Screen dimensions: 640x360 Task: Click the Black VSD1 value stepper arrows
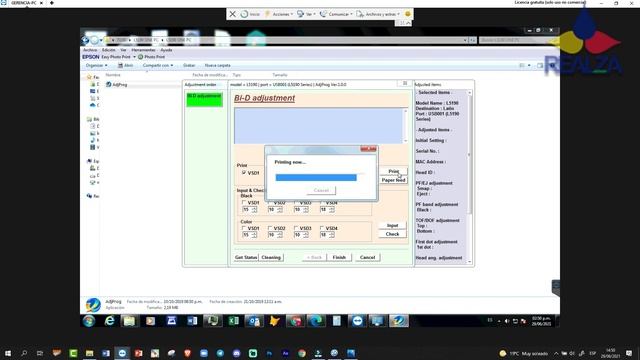255,209
